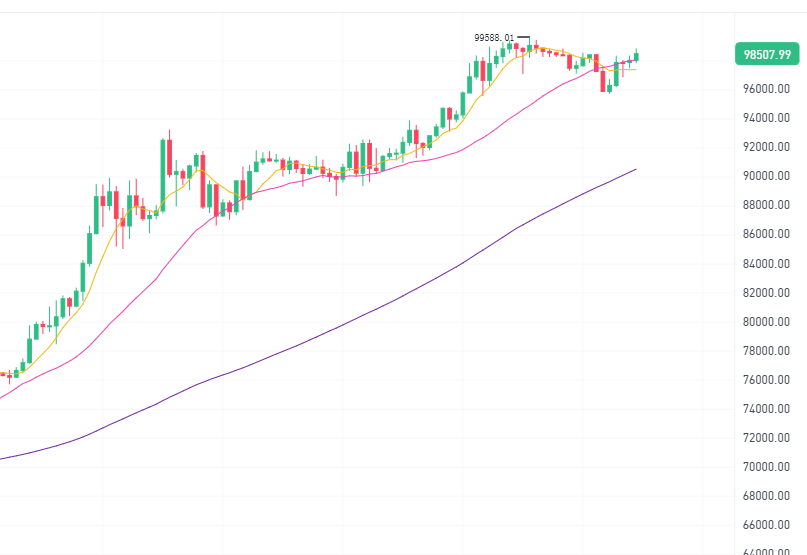
Task: Click the 88000.00 price axis label
Action: coord(766,205)
